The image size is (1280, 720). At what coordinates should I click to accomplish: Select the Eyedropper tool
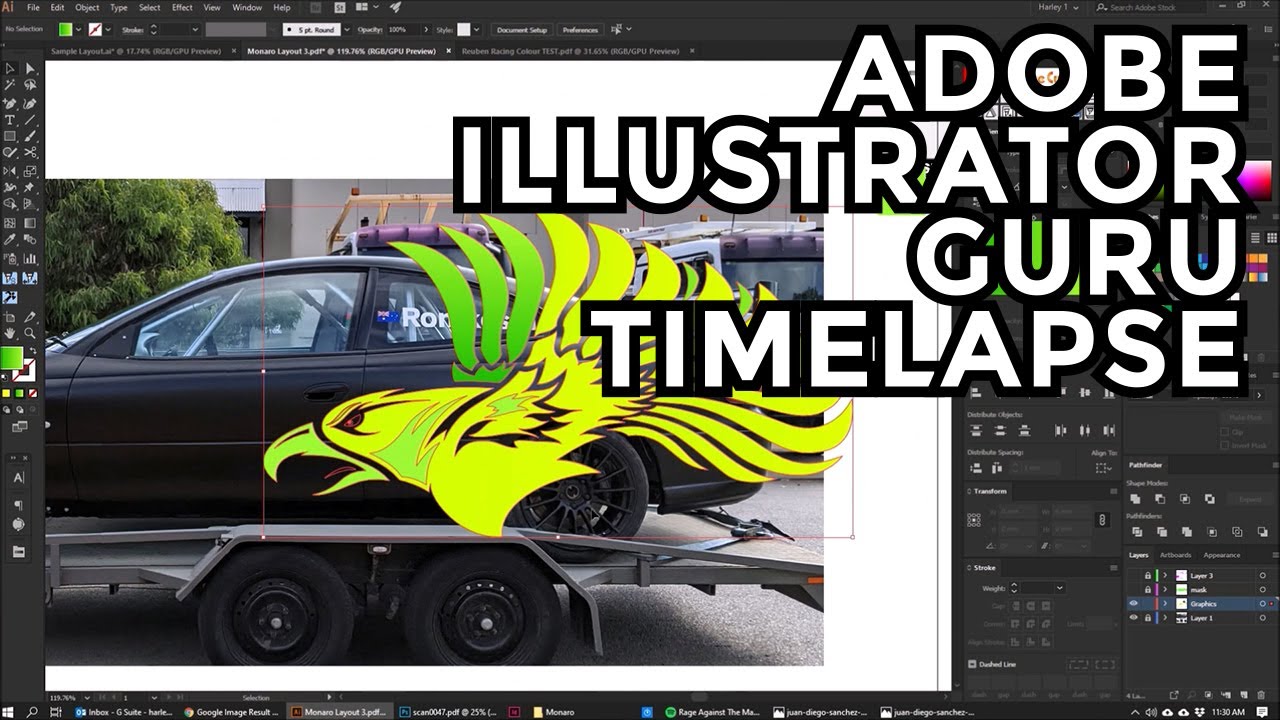(10, 240)
